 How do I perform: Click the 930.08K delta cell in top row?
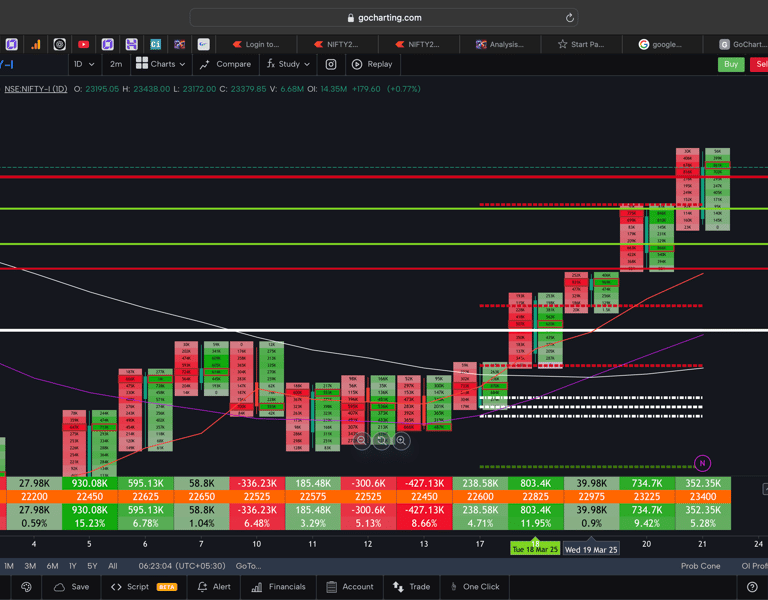[90, 483]
